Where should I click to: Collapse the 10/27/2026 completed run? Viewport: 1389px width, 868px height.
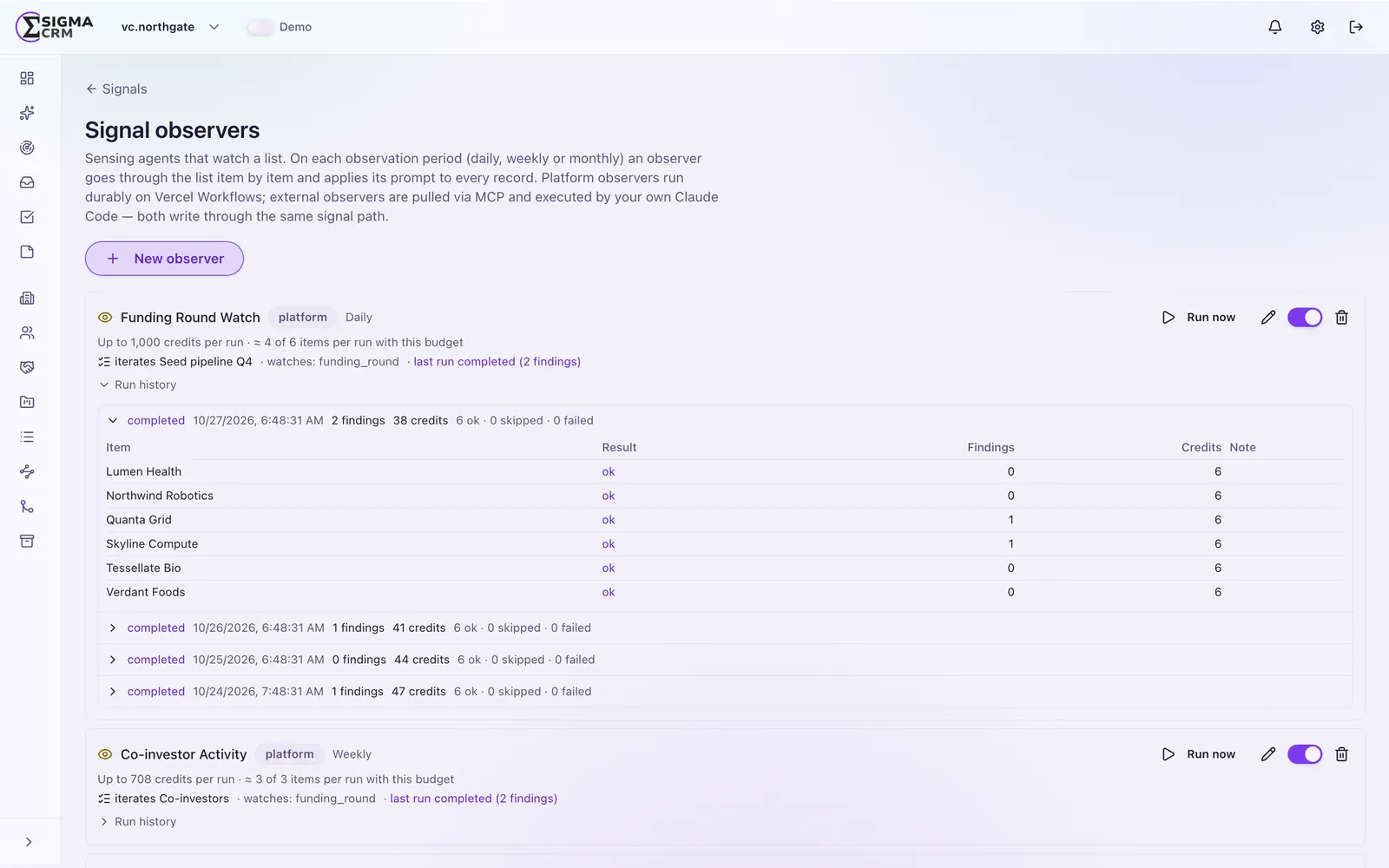113,420
